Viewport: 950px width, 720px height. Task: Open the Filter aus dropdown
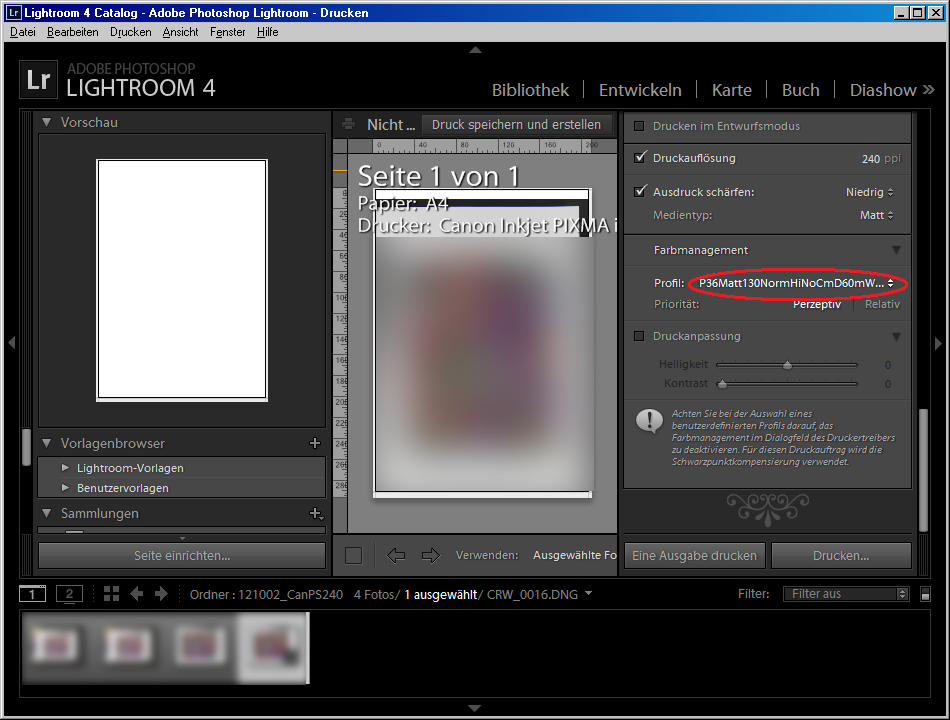point(846,593)
